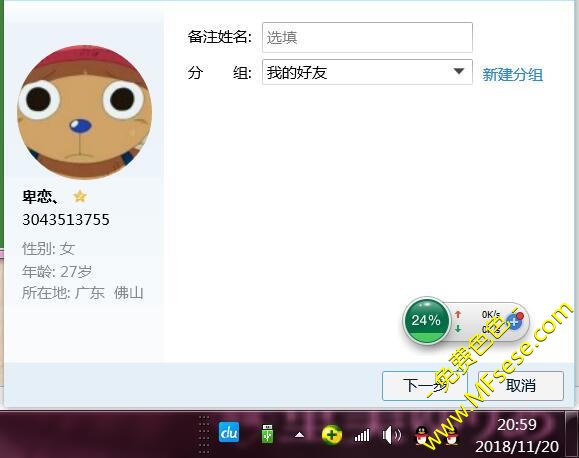This screenshot has width=579, height=458.
Task: Open the green 360 plus tray icon
Action: coord(332,435)
